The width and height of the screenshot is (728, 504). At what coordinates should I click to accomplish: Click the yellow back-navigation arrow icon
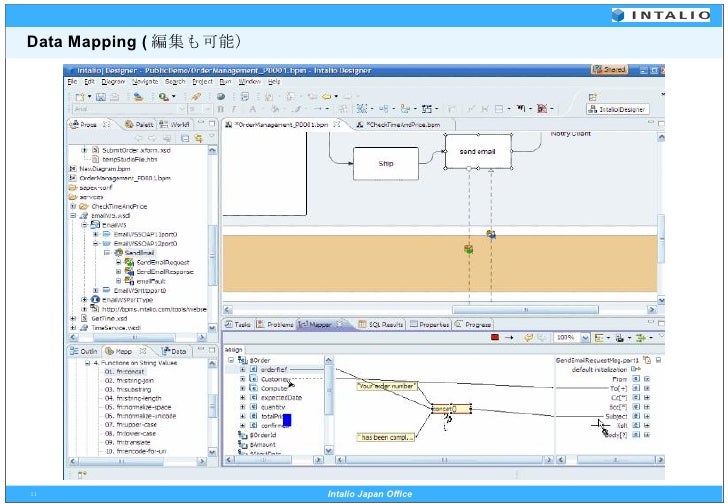[x=327, y=97]
